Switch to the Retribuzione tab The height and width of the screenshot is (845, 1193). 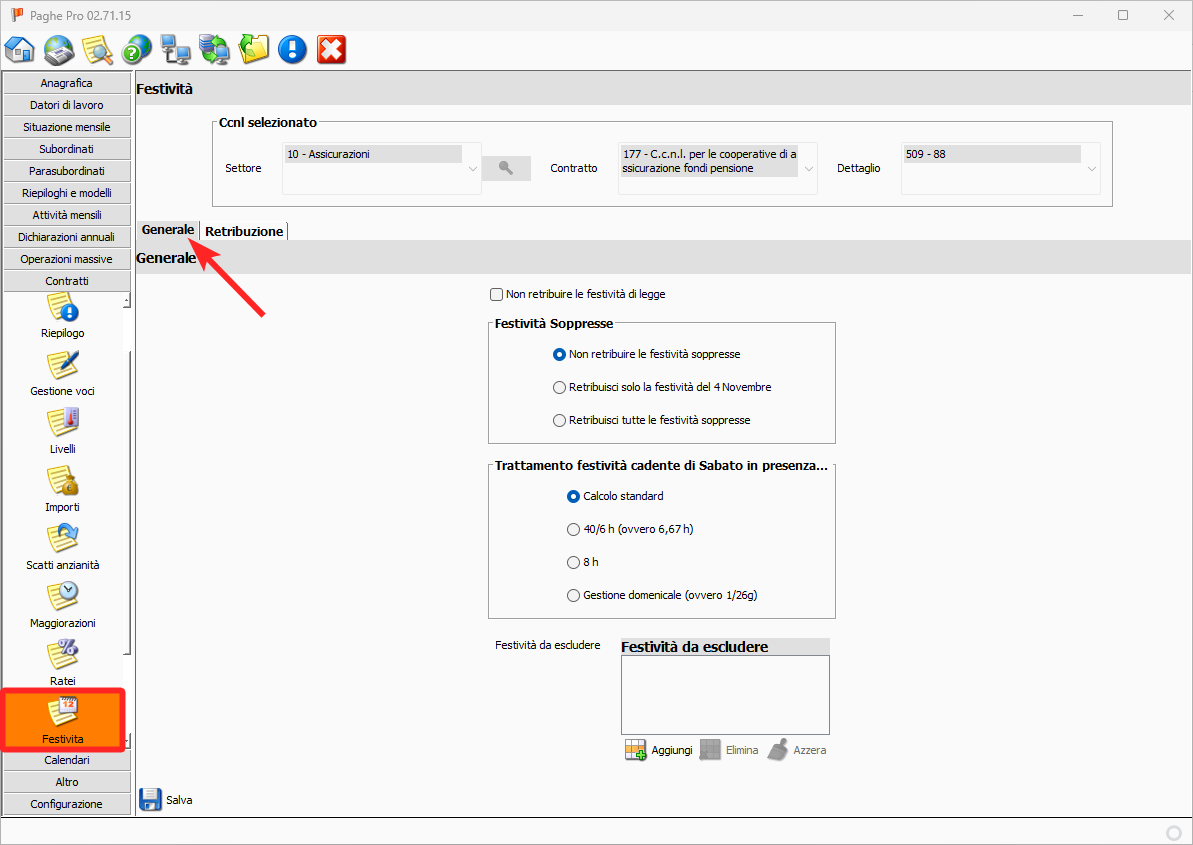244,231
